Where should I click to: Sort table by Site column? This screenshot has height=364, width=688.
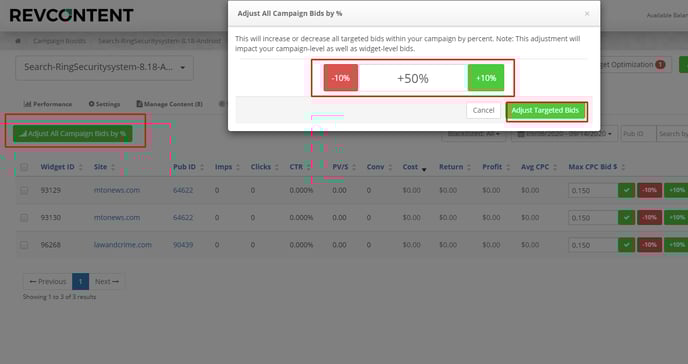[104, 167]
